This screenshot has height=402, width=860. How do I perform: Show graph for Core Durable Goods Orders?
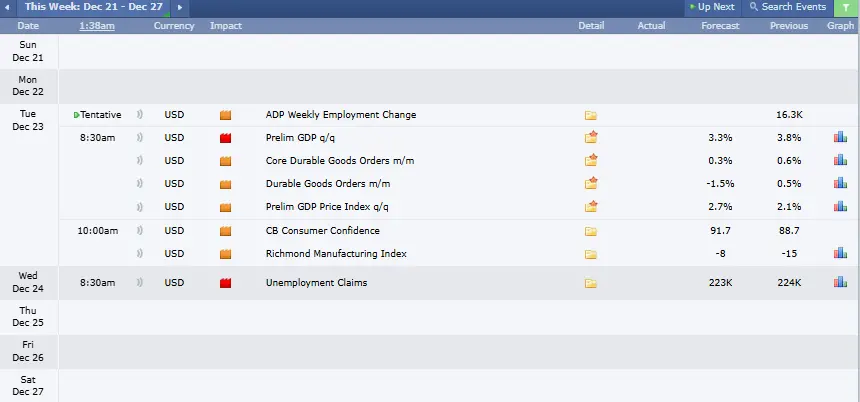[840, 160]
